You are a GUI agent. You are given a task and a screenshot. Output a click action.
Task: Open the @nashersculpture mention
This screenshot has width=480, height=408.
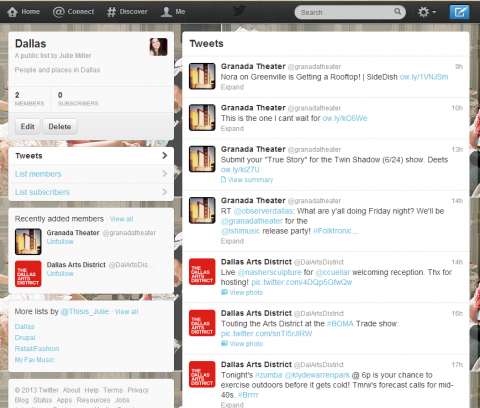pyautogui.click(x=270, y=272)
